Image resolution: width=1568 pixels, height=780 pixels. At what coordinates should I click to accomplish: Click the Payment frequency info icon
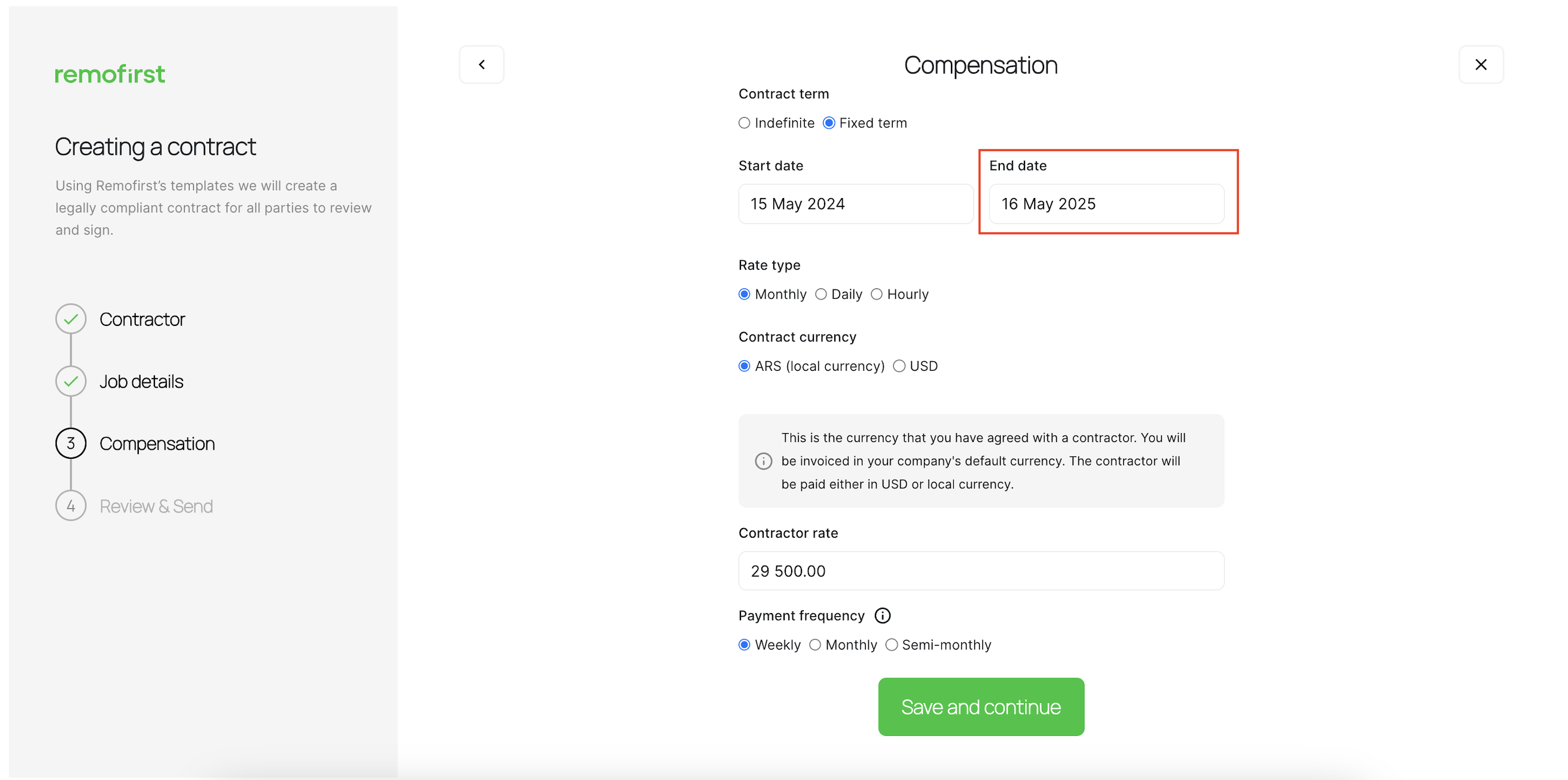[882, 616]
